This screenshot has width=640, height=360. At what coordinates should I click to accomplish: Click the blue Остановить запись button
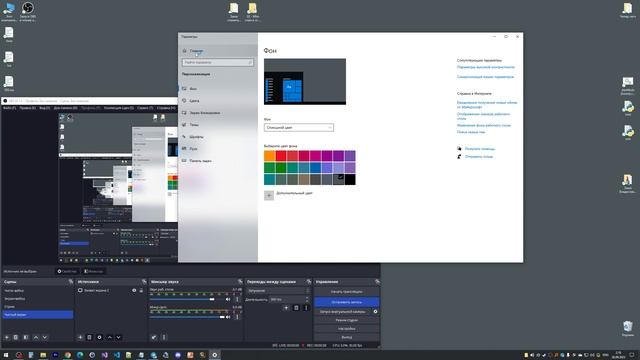347,302
